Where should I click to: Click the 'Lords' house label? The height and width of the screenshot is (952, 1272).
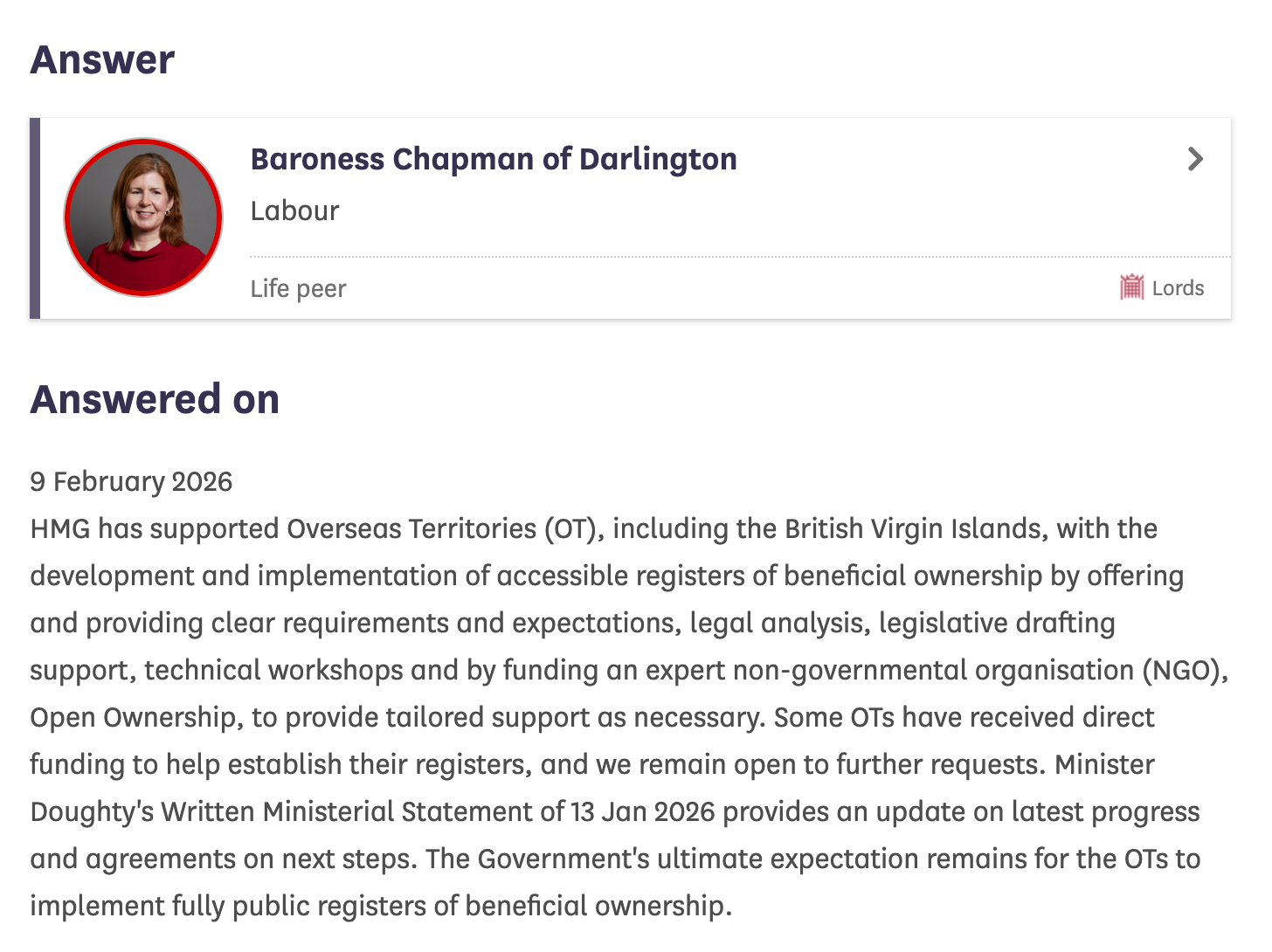tap(1178, 288)
